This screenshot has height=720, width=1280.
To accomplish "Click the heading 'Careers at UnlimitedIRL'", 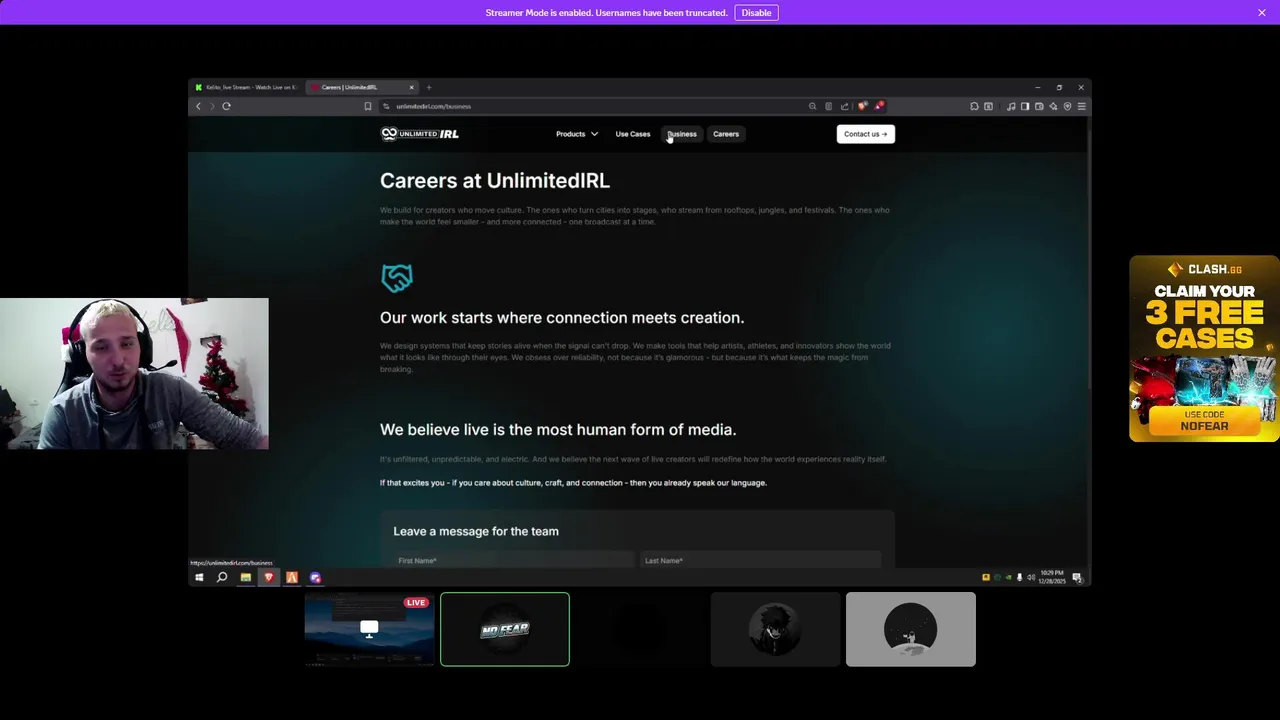I will (495, 180).
